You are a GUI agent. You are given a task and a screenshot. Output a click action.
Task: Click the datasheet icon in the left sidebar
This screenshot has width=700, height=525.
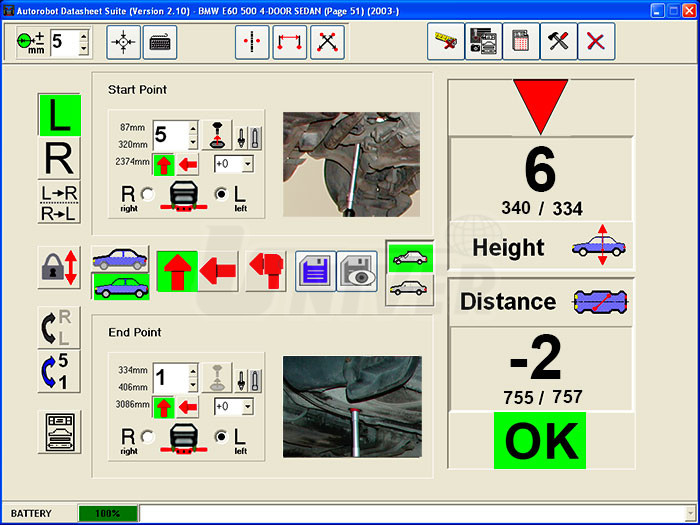pos(58,431)
